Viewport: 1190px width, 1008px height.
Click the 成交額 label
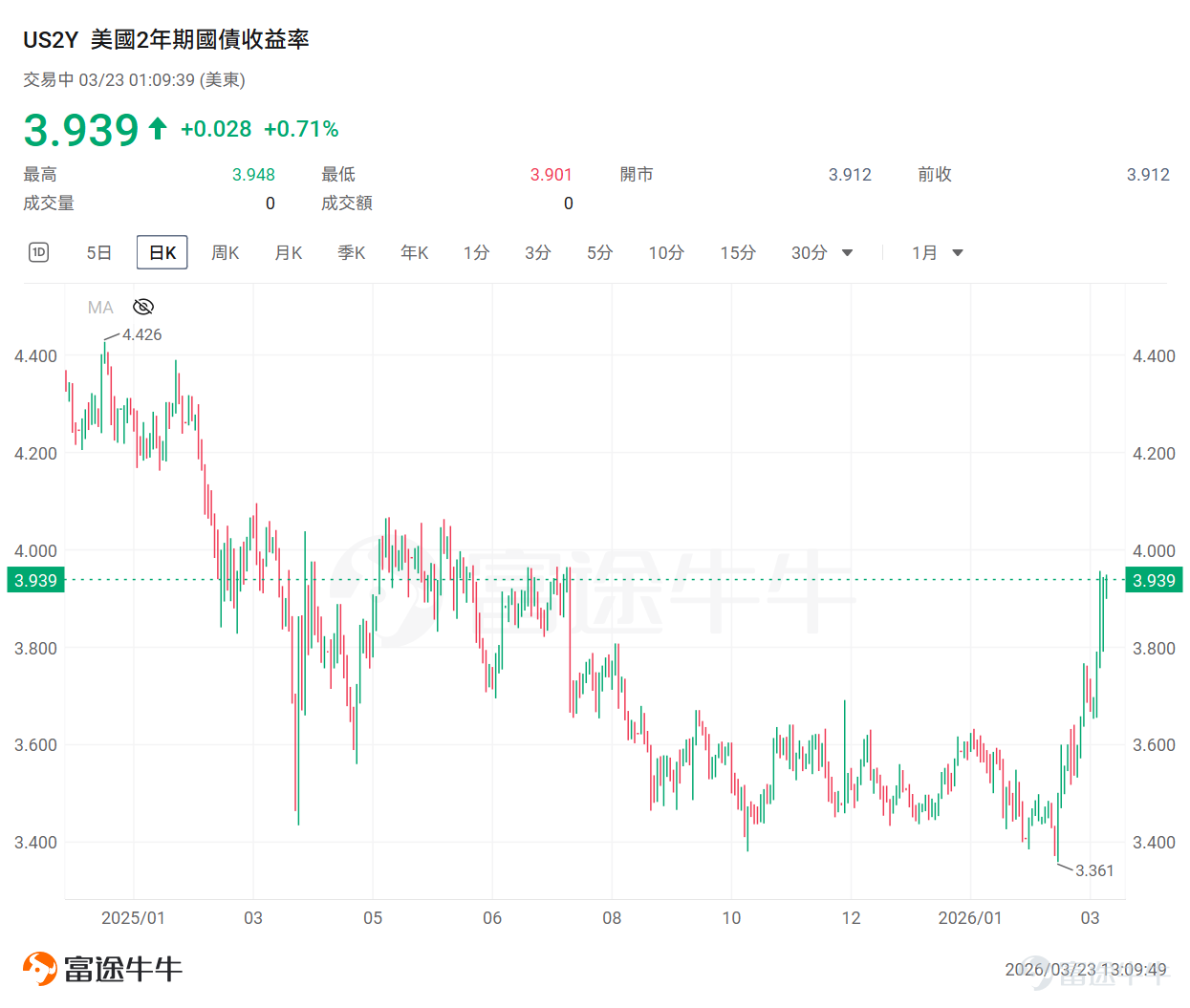coord(347,203)
